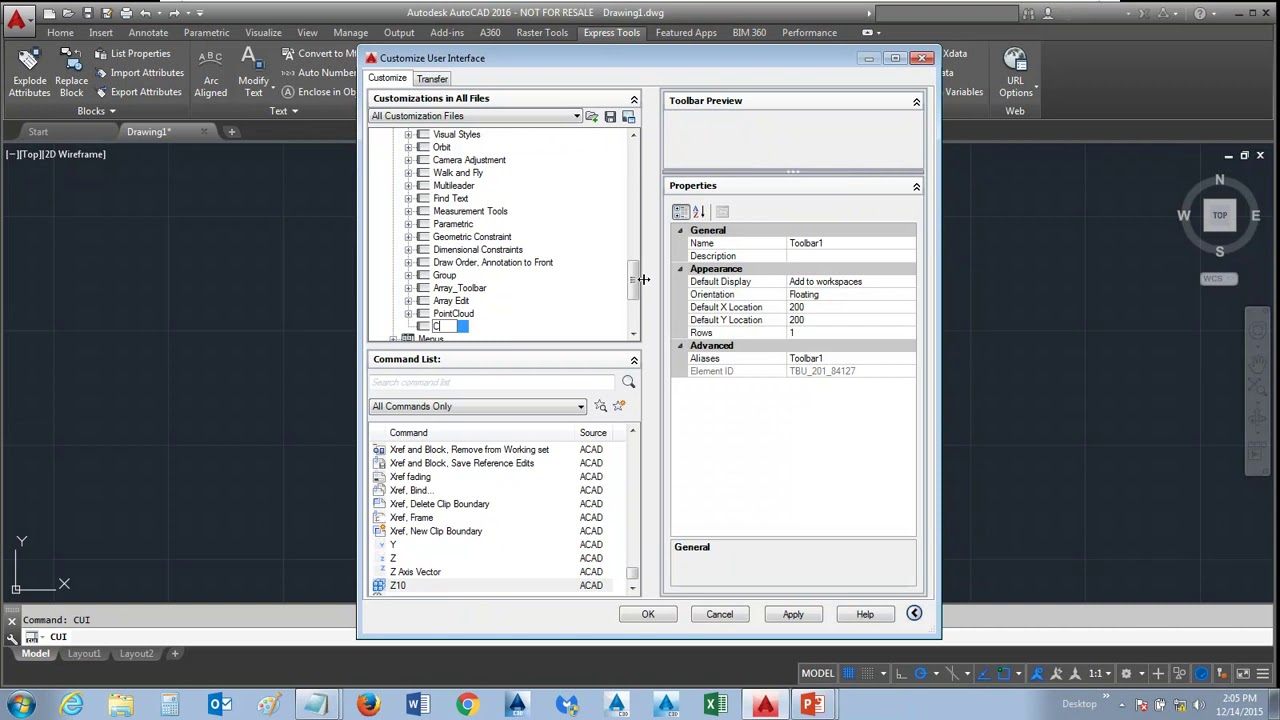The height and width of the screenshot is (720, 1280).
Task: Click the Help button
Action: pyautogui.click(x=865, y=614)
